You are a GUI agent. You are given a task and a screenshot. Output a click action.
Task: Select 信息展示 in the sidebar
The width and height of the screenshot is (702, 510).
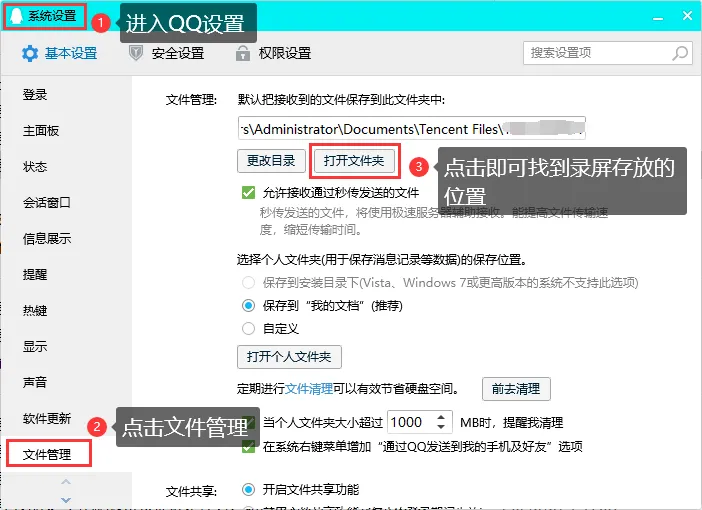click(x=47, y=238)
